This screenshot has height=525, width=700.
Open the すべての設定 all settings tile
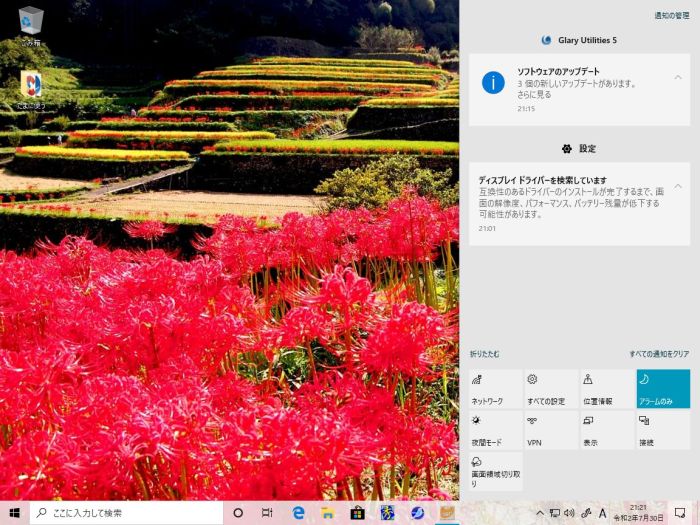click(x=551, y=389)
